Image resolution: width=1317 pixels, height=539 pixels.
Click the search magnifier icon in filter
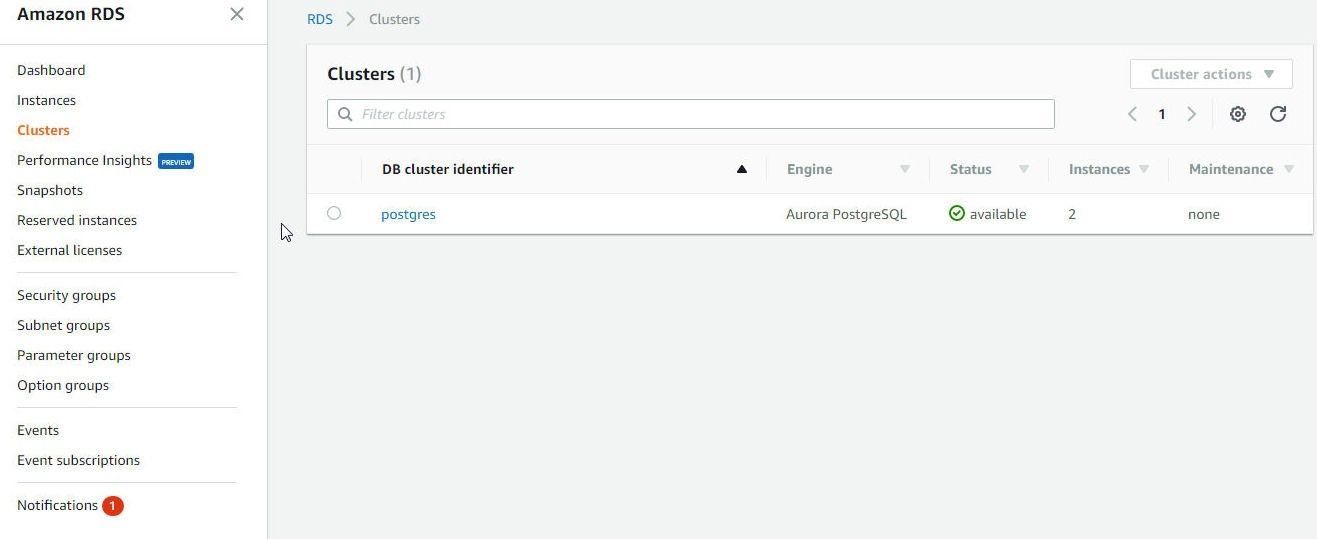[x=345, y=114]
